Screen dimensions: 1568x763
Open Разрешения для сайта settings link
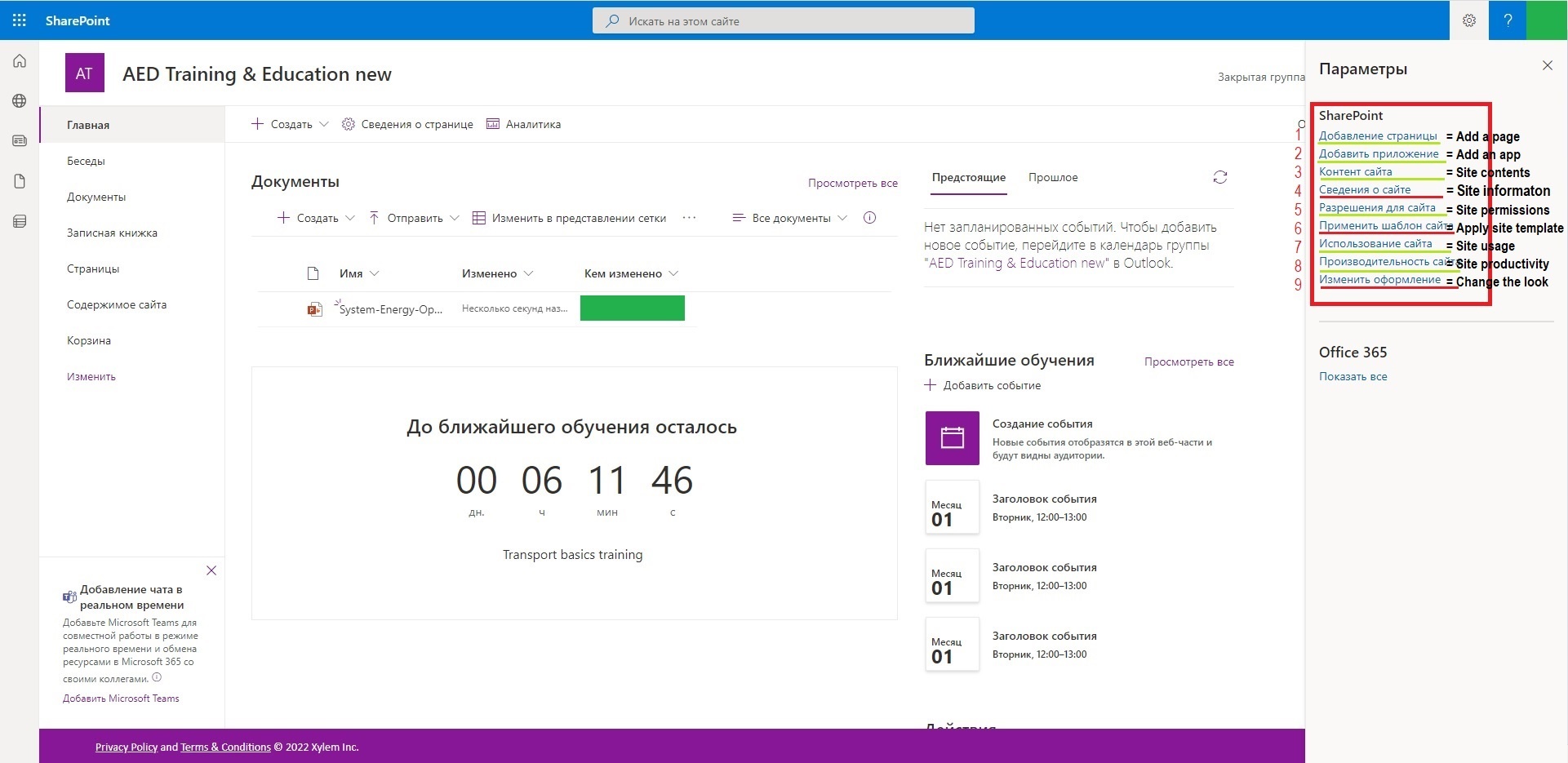(1377, 207)
